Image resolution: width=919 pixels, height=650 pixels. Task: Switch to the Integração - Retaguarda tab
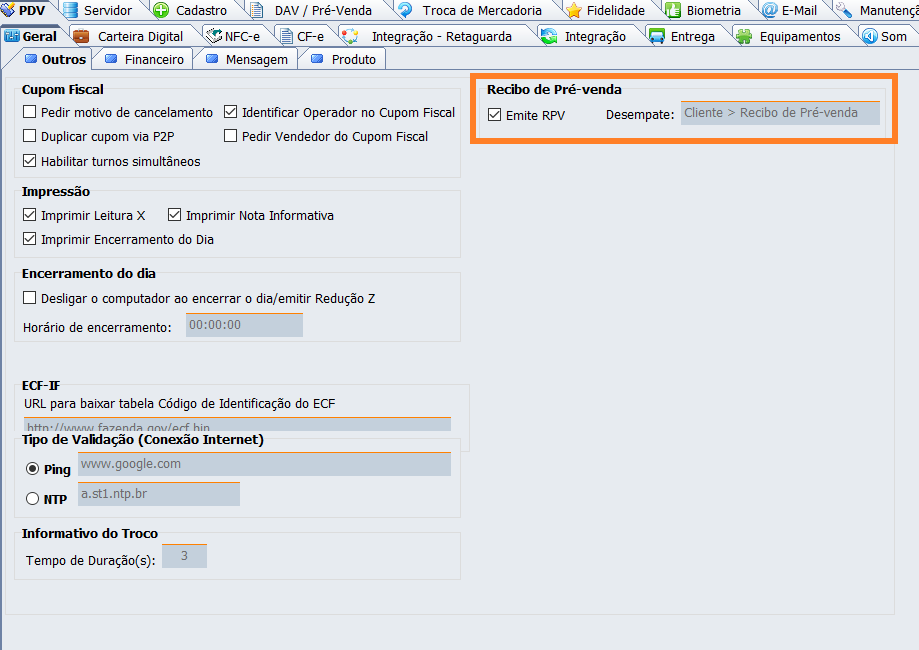click(441, 36)
